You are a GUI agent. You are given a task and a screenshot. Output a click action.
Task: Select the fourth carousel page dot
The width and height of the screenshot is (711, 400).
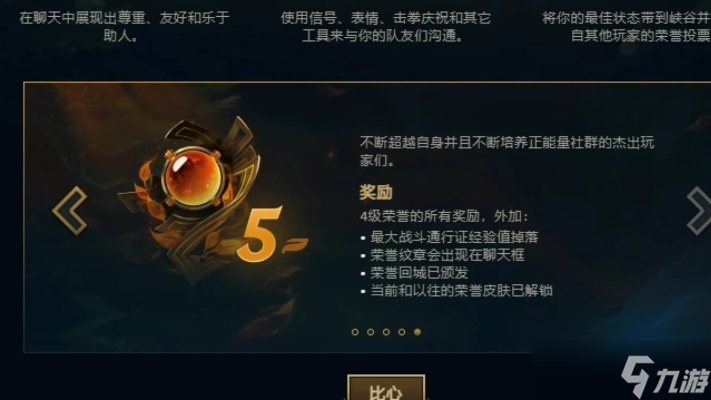click(402, 332)
